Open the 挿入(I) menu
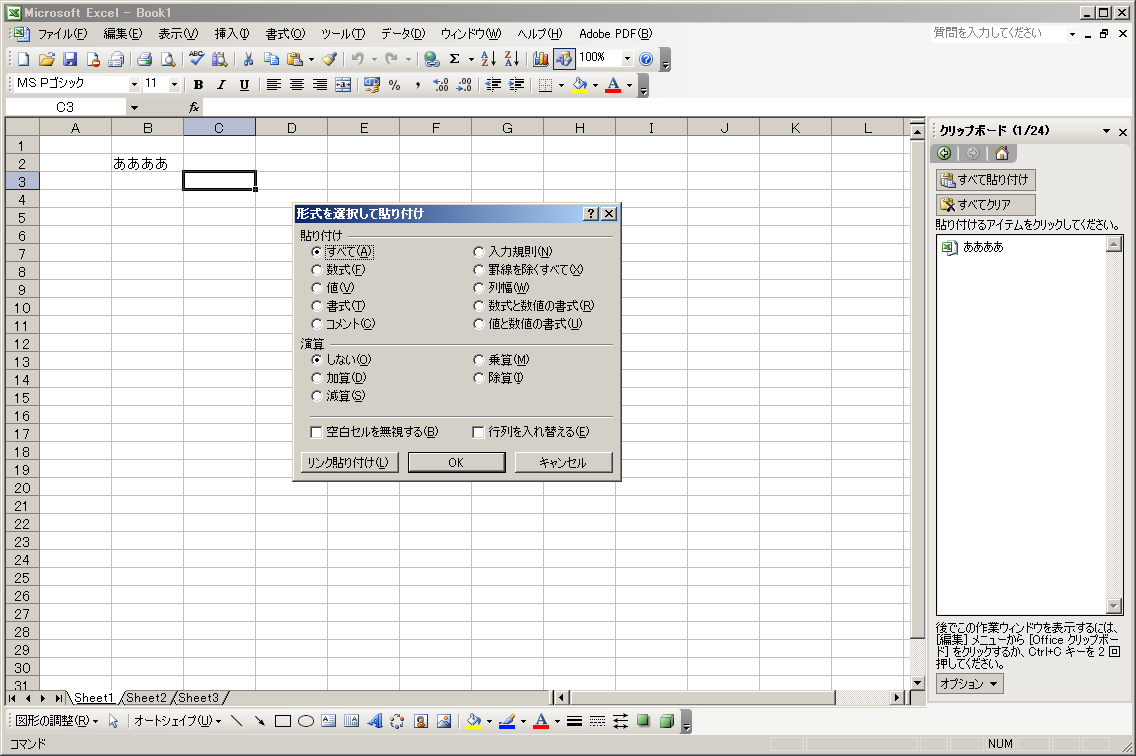 pyautogui.click(x=232, y=34)
